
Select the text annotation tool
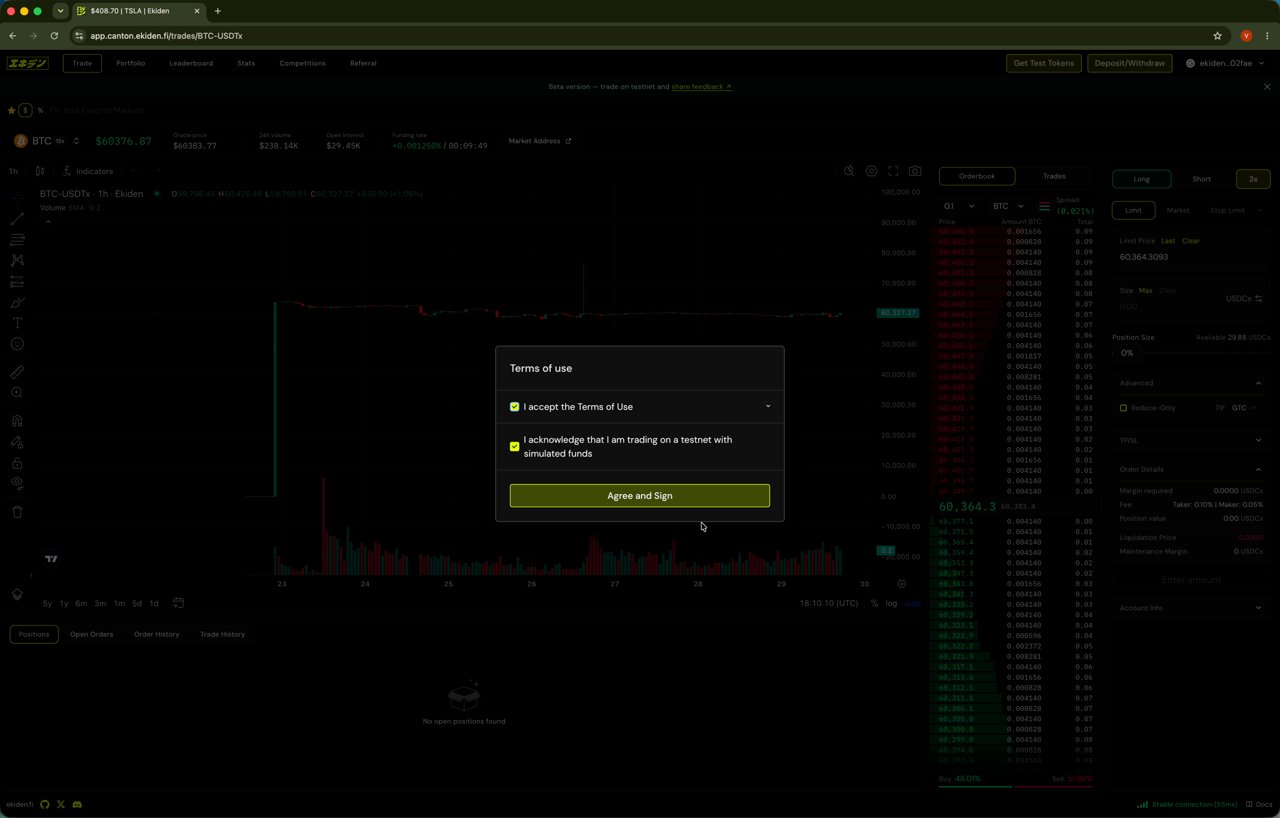17,323
